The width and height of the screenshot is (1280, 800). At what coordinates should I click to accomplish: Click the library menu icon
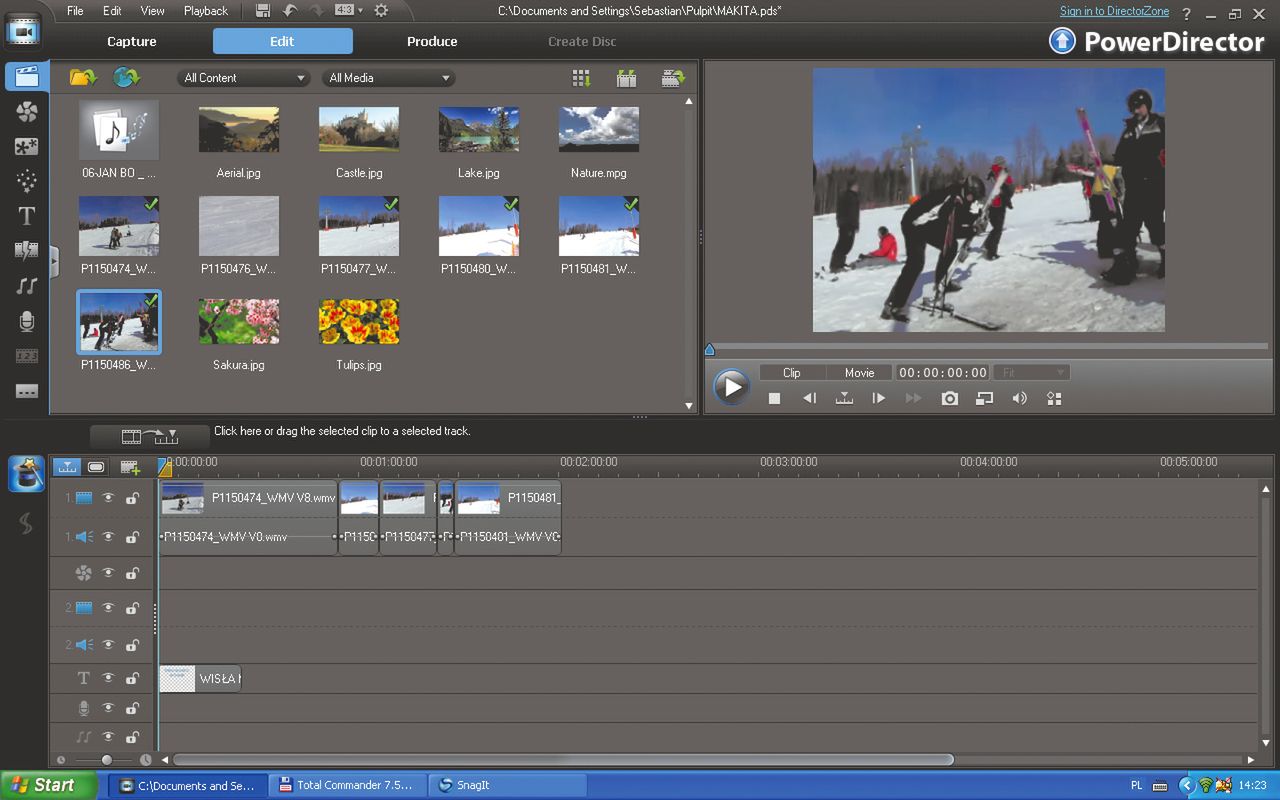click(x=673, y=78)
